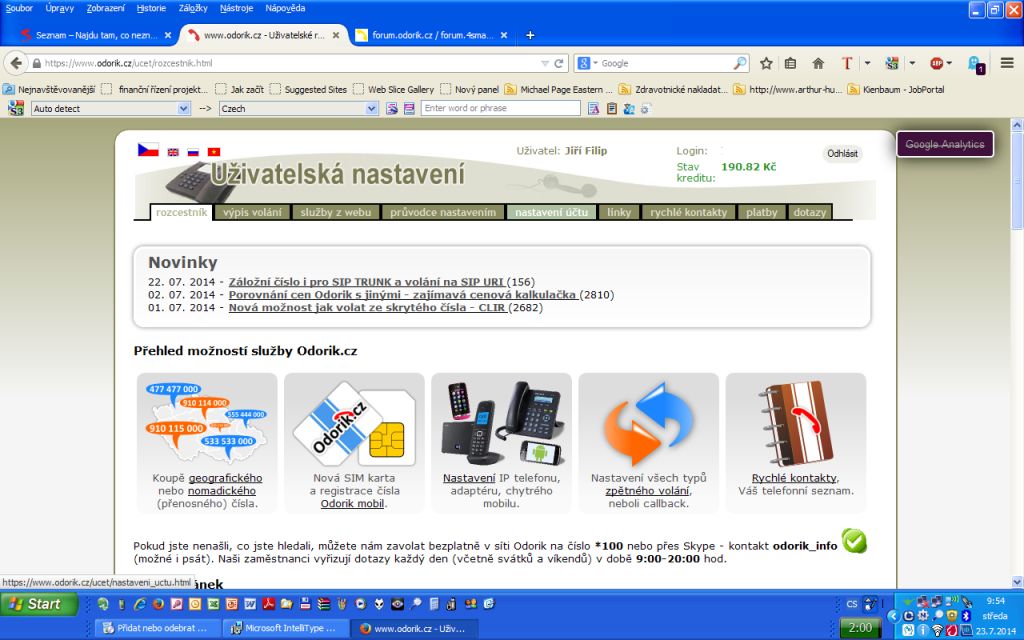Switch to the Seznam browser tab

tap(95, 35)
